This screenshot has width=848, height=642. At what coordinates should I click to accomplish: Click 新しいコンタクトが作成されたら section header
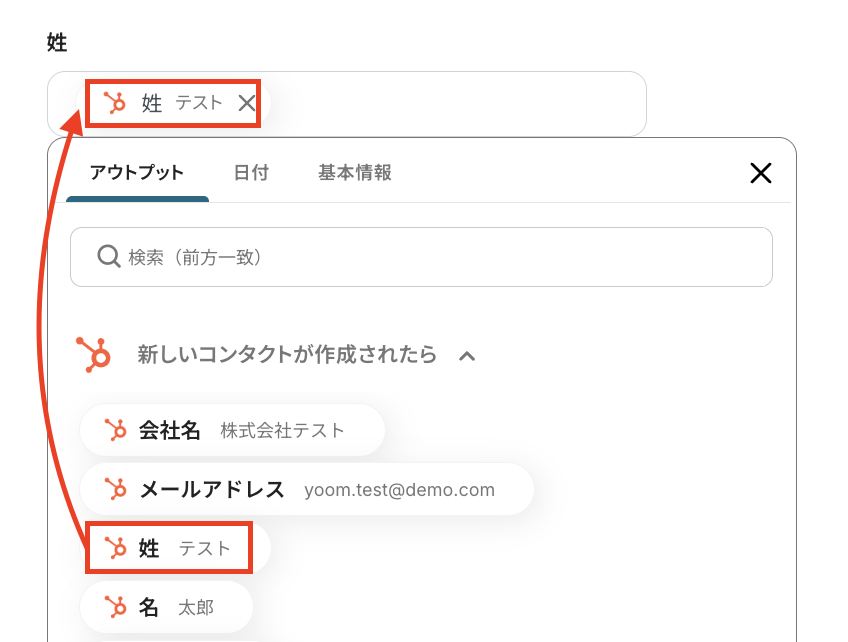286,354
